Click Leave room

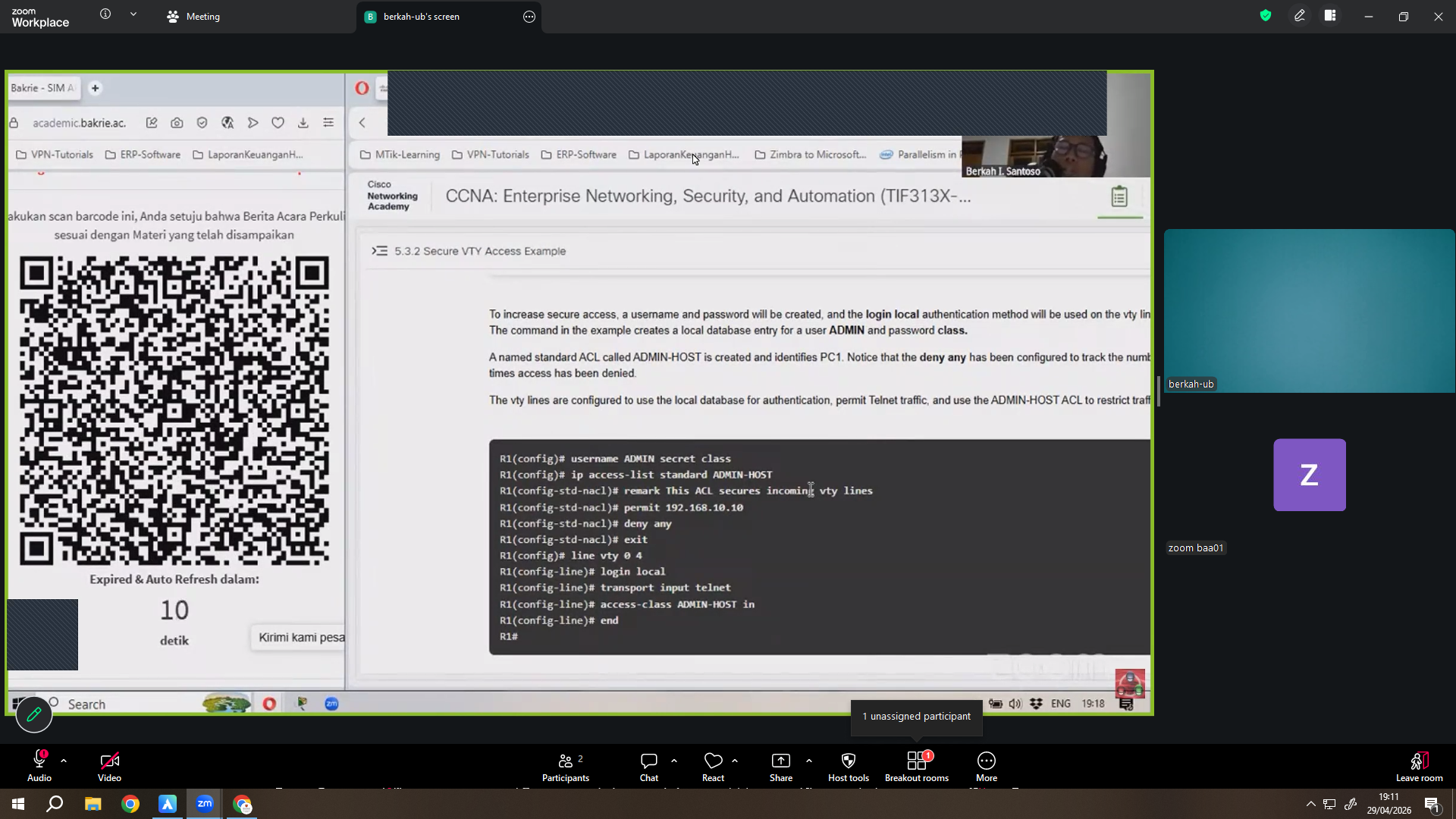[1420, 767]
